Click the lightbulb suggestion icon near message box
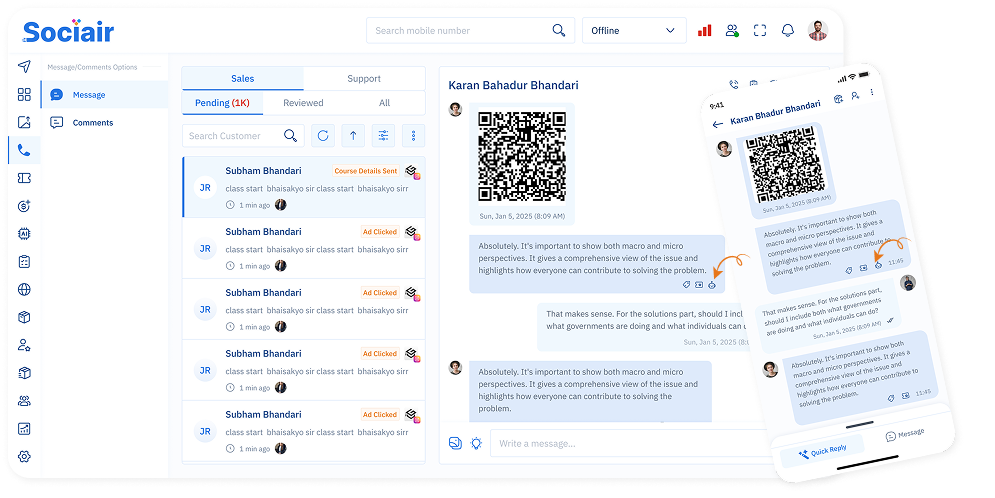995x498 pixels. click(x=477, y=443)
